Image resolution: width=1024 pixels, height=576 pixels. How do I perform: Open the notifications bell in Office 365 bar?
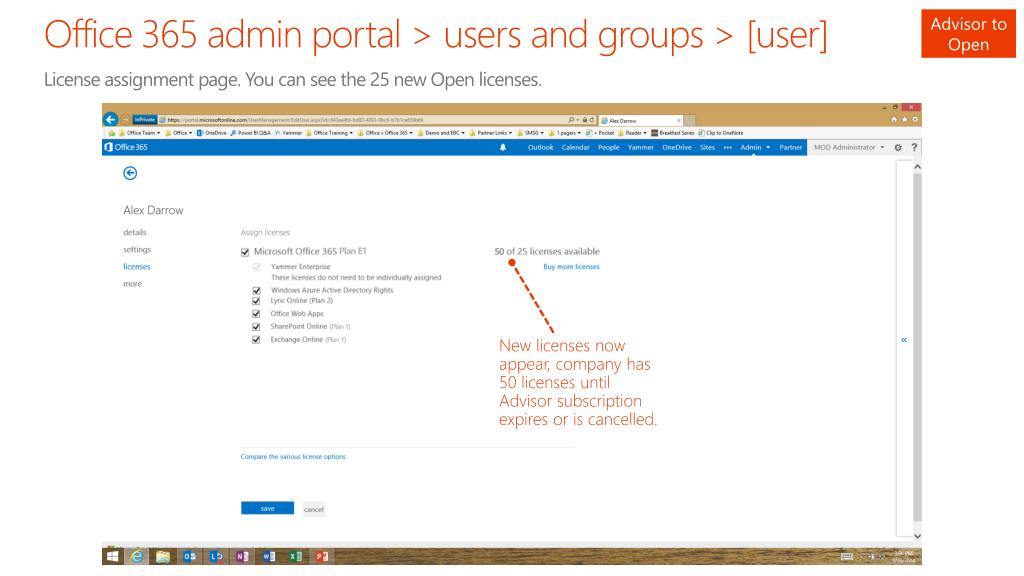click(x=503, y=148)
